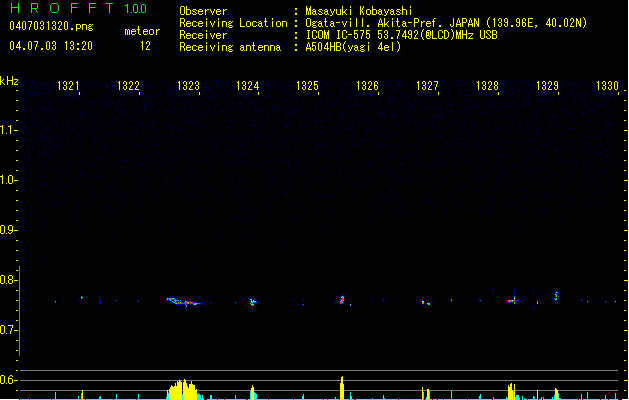
Task: Click the 0.6 kHz frequency axis label
Action: [x=8, y=380]
